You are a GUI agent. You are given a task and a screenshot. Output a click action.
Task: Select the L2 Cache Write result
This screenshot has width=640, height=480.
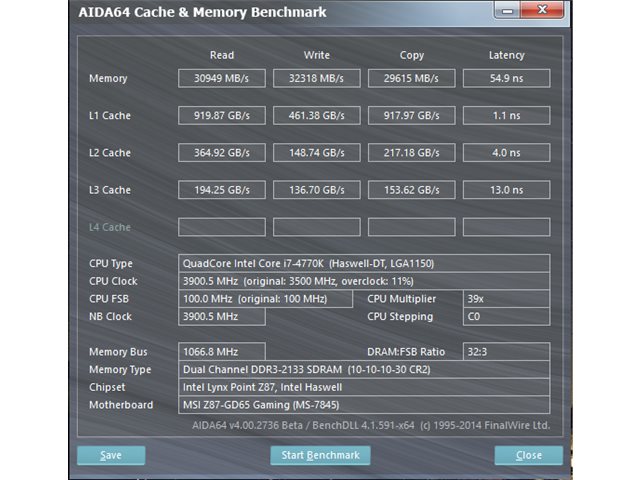317,153
